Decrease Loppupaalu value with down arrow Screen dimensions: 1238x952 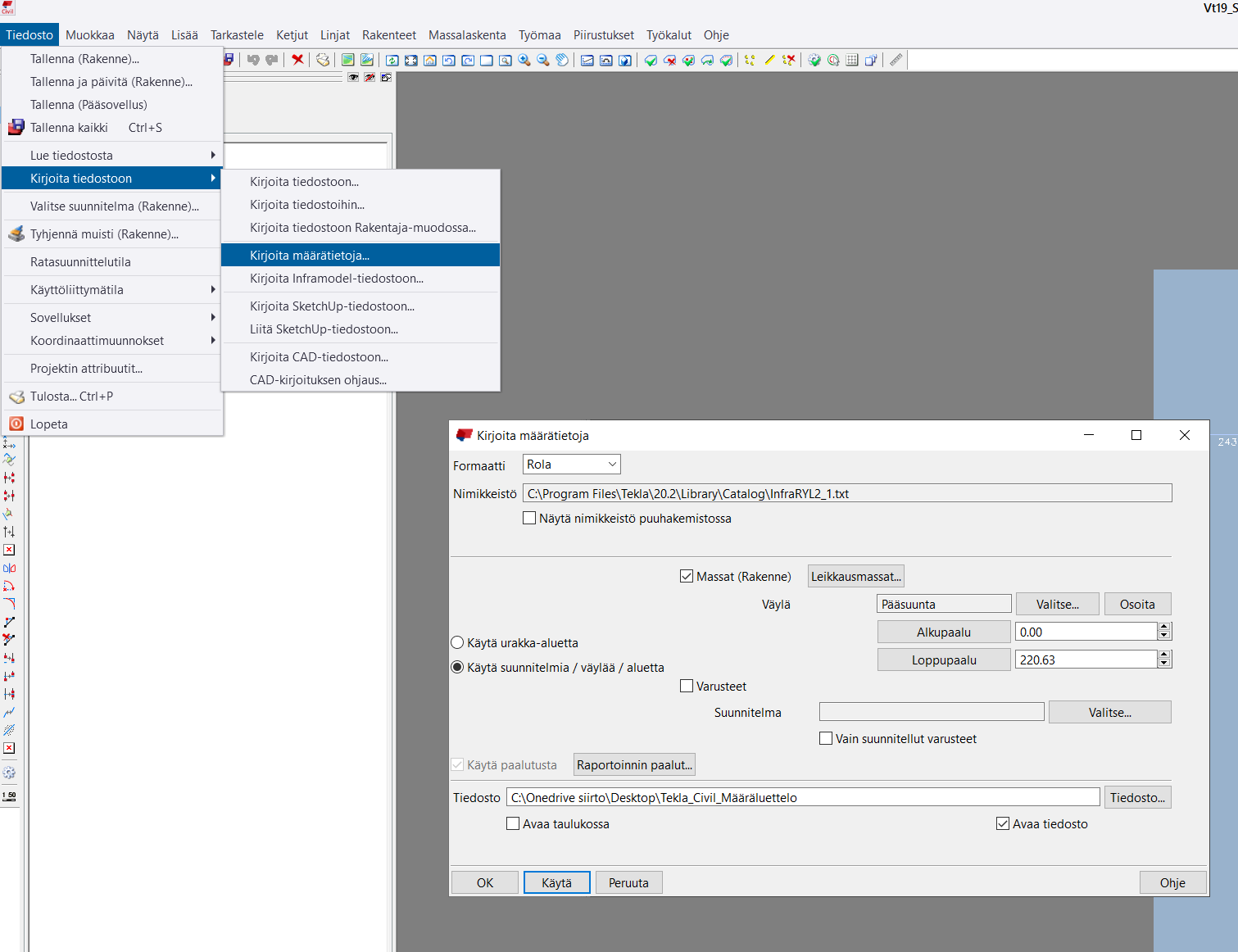coord(1164,664)
